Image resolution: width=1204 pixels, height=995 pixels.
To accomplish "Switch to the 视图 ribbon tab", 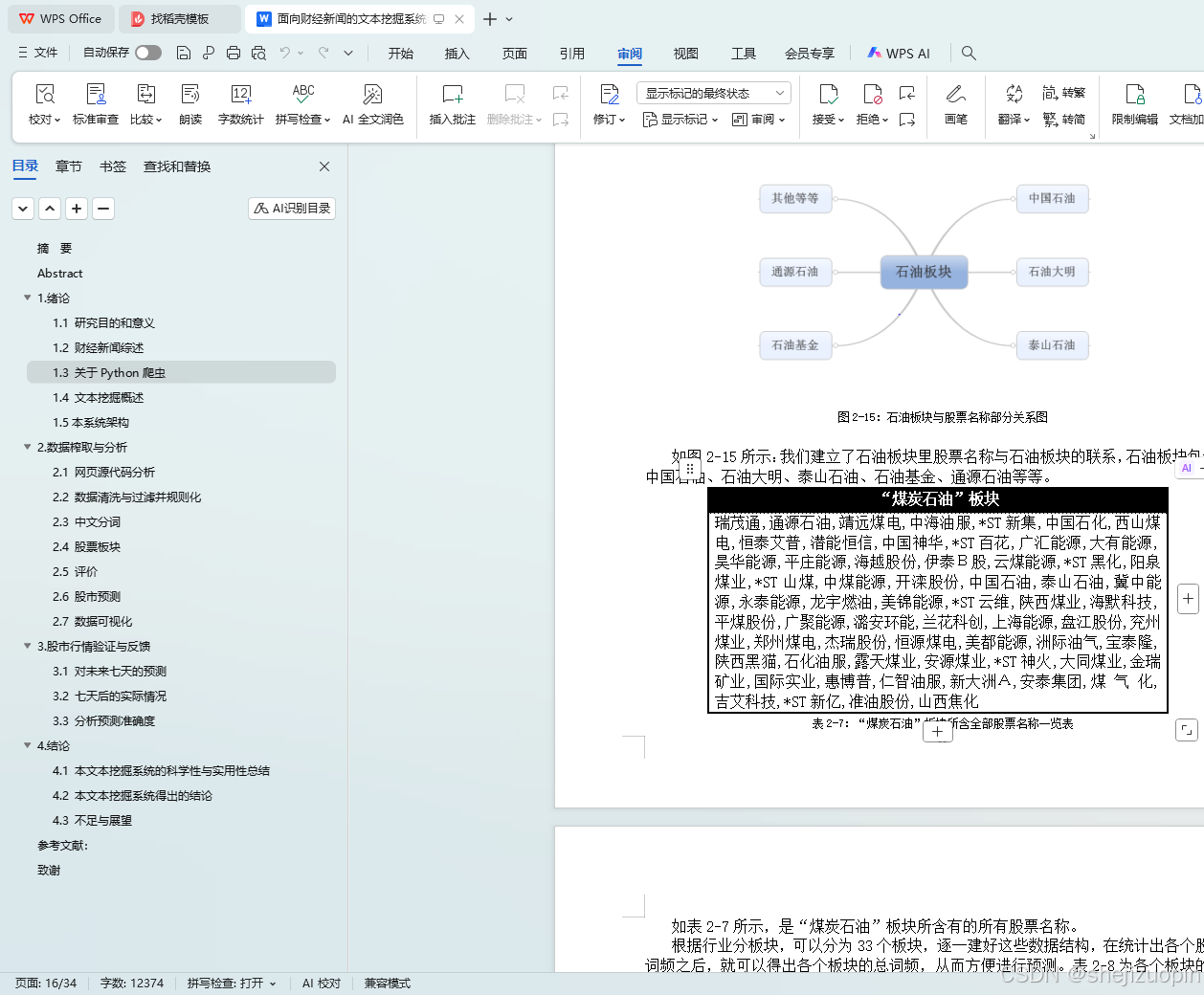I will pyautogui.click(x=686, y=54).
